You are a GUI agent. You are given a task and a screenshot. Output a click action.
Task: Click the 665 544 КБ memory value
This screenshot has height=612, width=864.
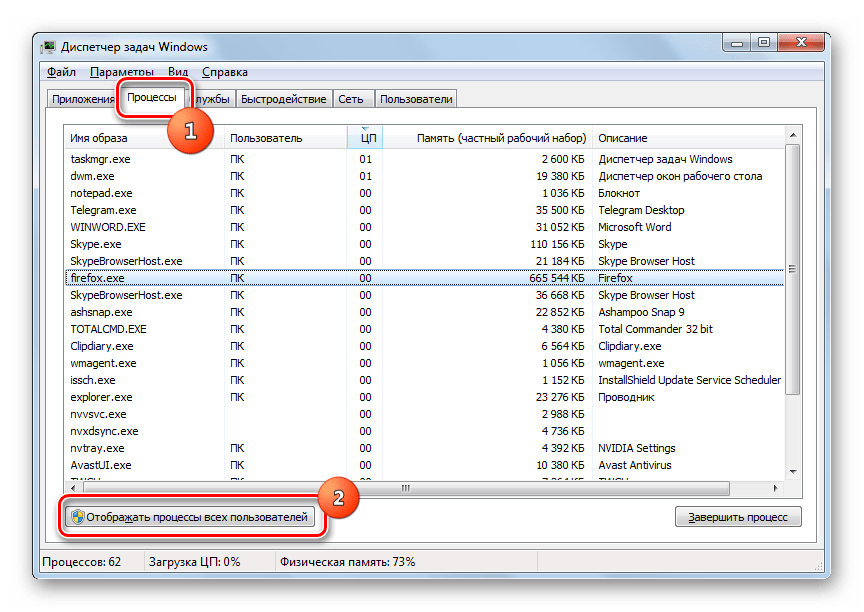(x=557, y=278)
